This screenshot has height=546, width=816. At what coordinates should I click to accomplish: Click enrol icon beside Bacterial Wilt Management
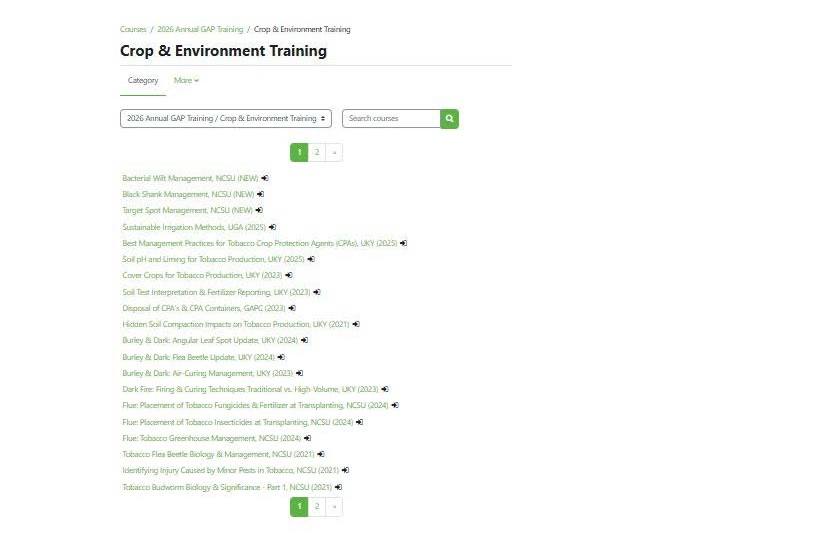(265, 178)
